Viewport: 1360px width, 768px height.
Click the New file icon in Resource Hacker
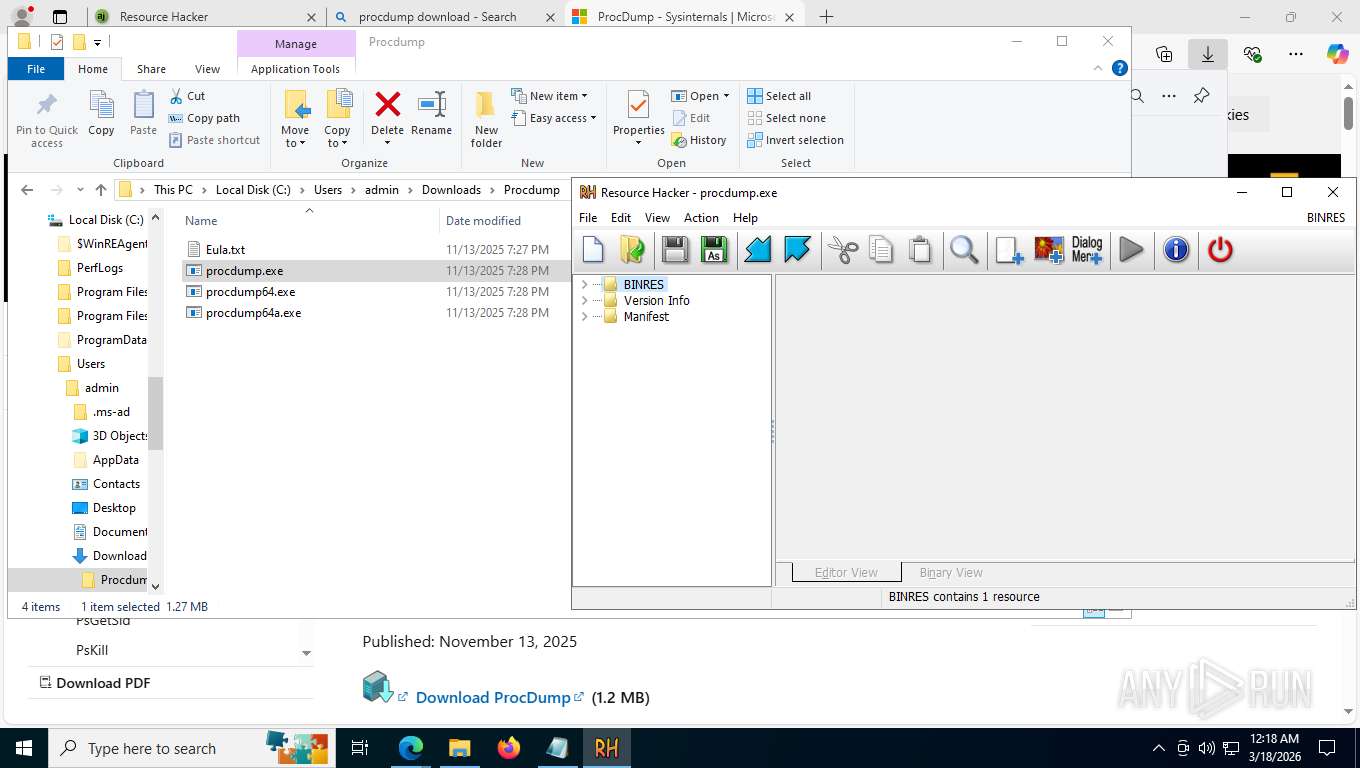pos(594,250)
